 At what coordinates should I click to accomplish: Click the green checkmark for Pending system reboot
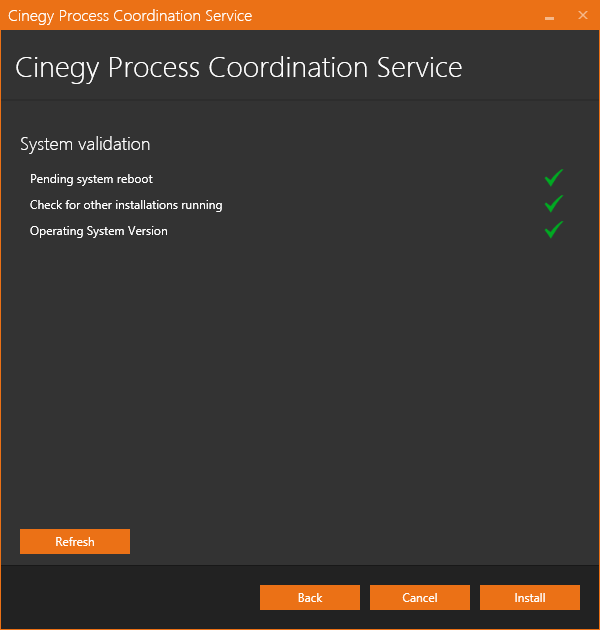coord(554,178)
